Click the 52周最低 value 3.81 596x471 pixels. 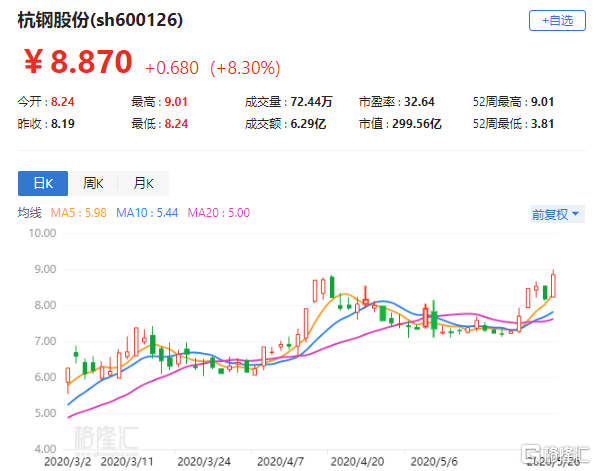click(542, 124)
